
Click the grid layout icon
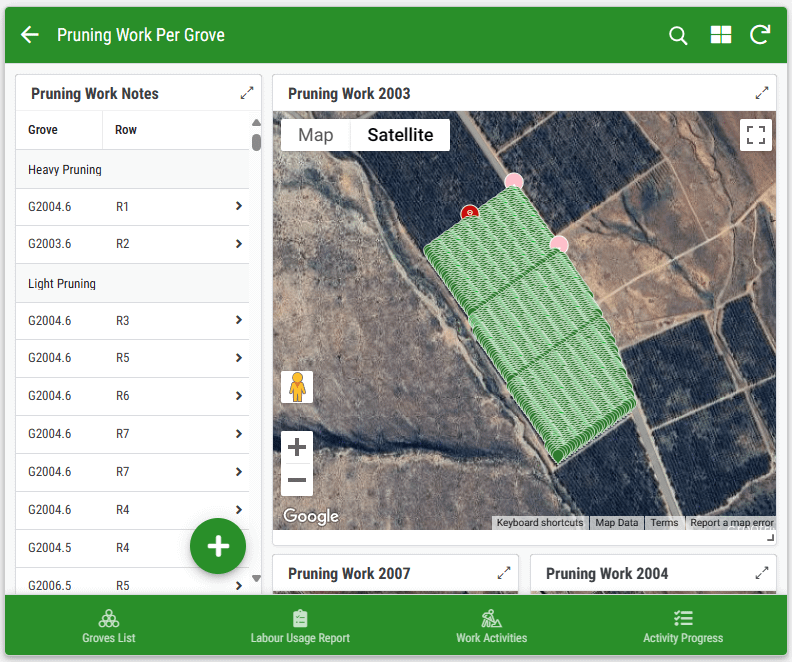click(x=720, y=35)
